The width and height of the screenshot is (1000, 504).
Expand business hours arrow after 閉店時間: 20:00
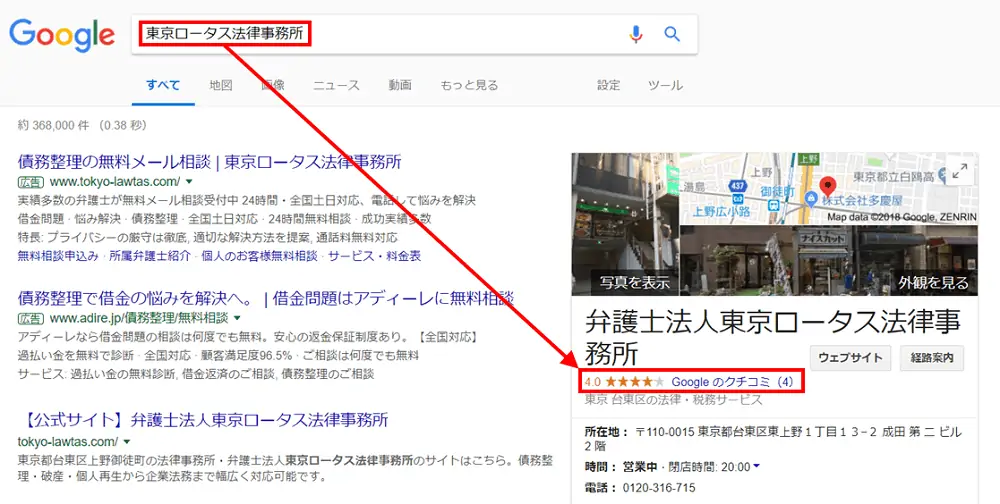click(756, 466)
